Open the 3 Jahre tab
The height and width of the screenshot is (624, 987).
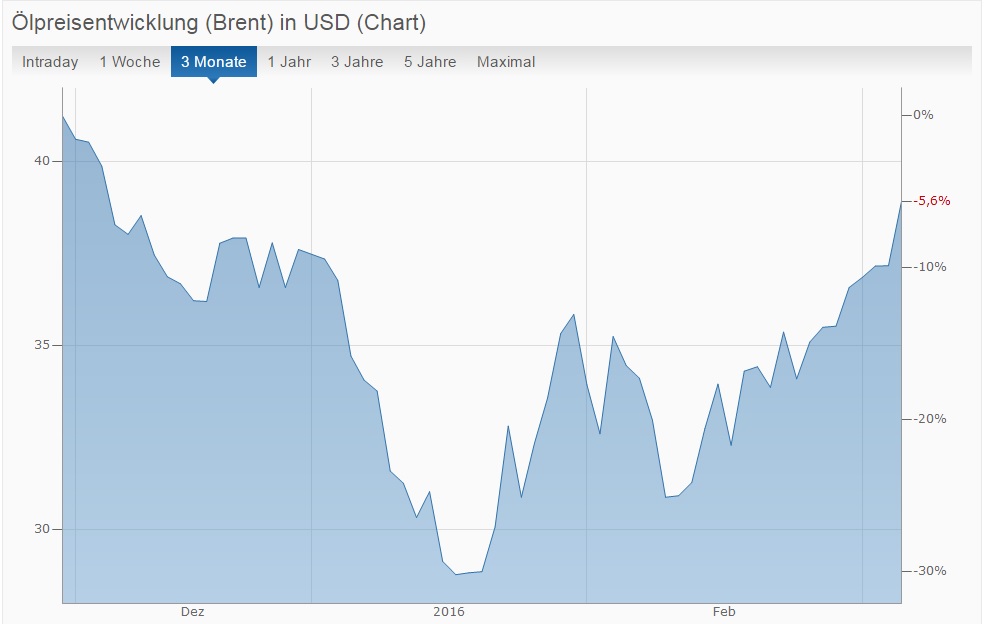point(357,62)
